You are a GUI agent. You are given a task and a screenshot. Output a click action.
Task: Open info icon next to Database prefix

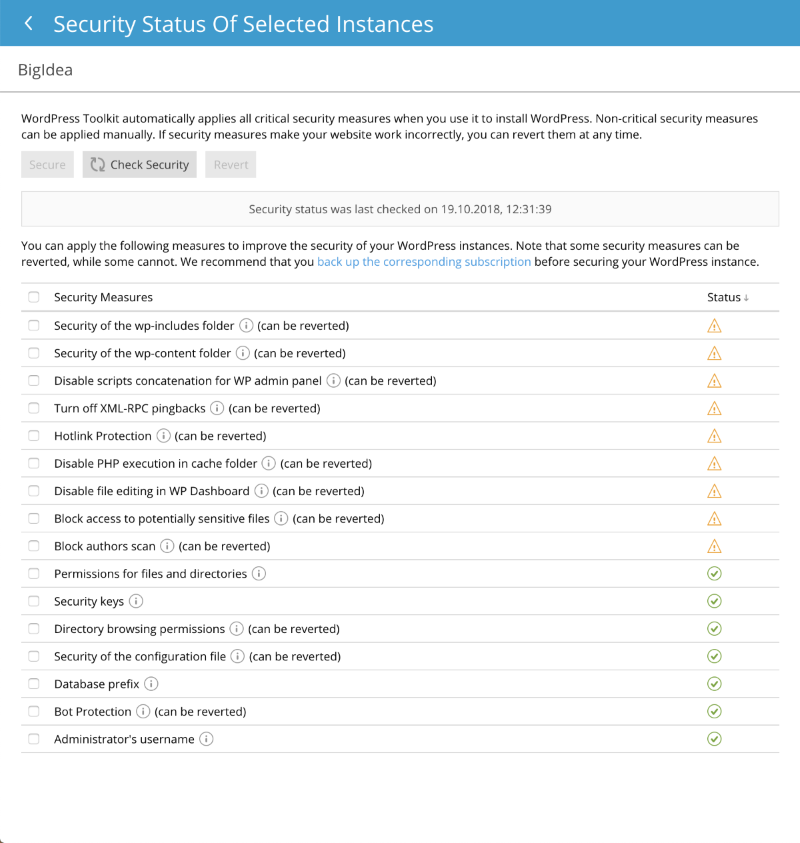(x=151, y=684)
